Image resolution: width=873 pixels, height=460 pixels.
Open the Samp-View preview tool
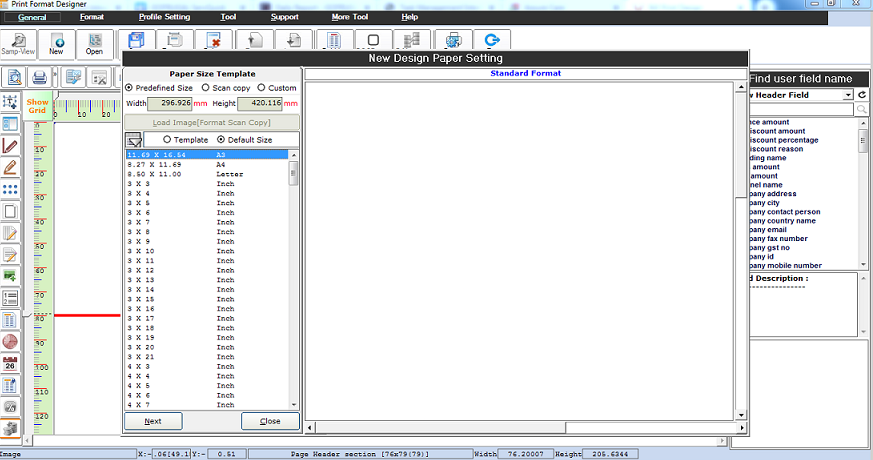click(x=18, y=44)
